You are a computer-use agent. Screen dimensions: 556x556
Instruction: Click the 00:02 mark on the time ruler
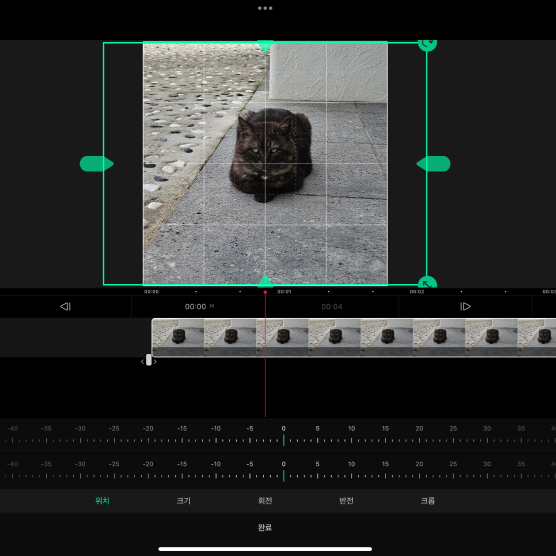pos(417,292)
